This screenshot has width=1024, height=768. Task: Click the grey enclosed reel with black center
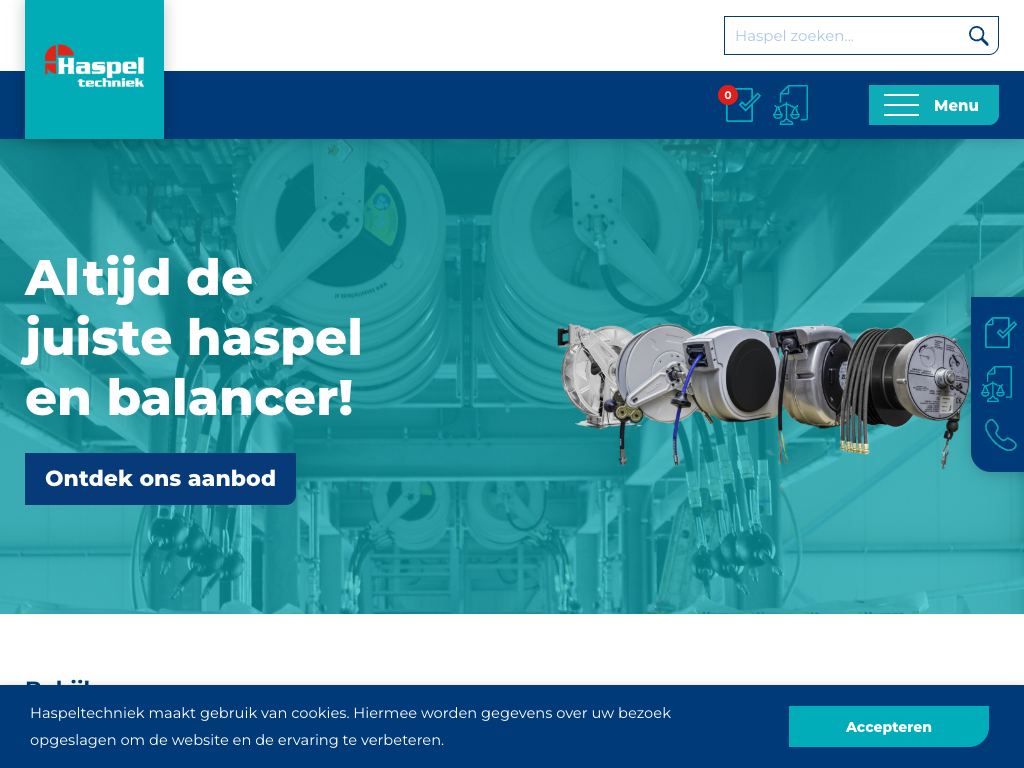(740, 375)
